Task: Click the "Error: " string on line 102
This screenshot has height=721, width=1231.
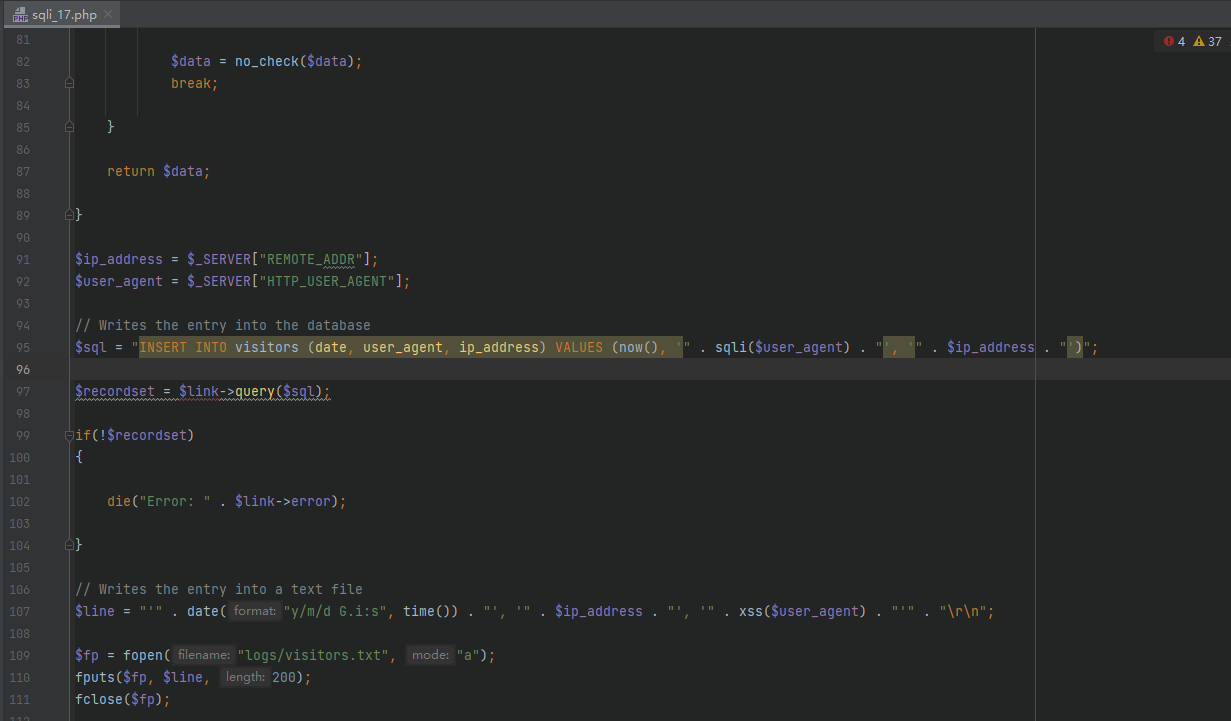Action: (x=175, y=502)
